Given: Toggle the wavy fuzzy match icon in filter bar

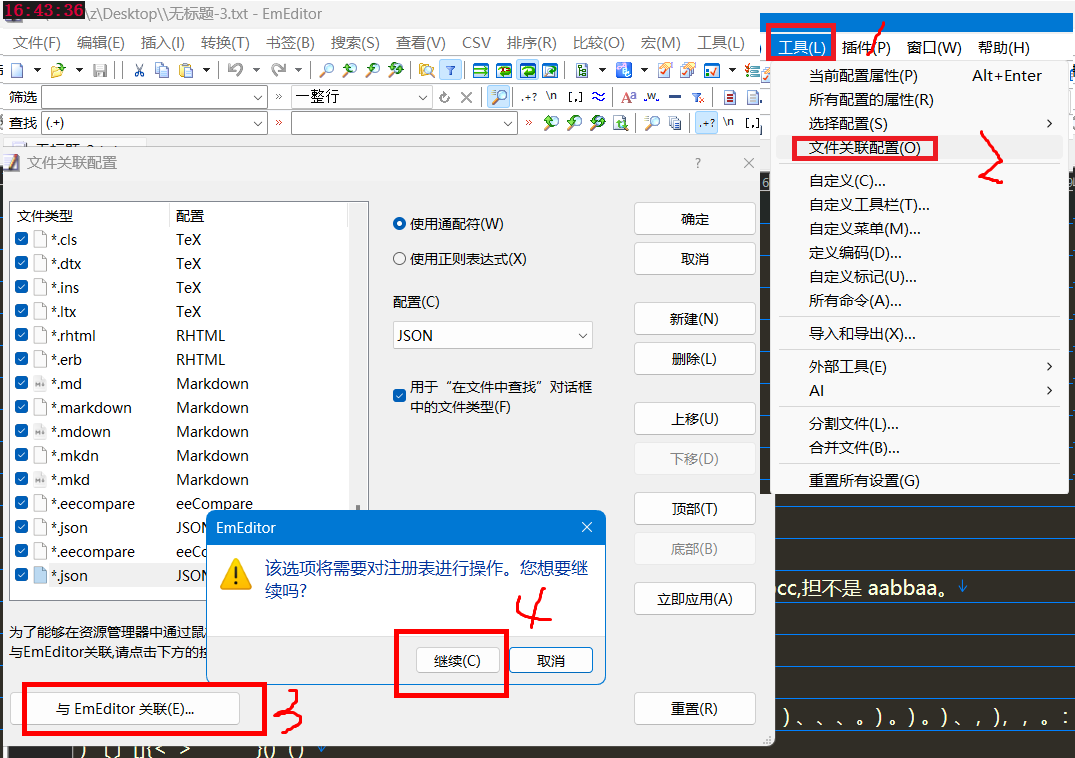Looking at the screenshot, I should (x=599, y=97).
